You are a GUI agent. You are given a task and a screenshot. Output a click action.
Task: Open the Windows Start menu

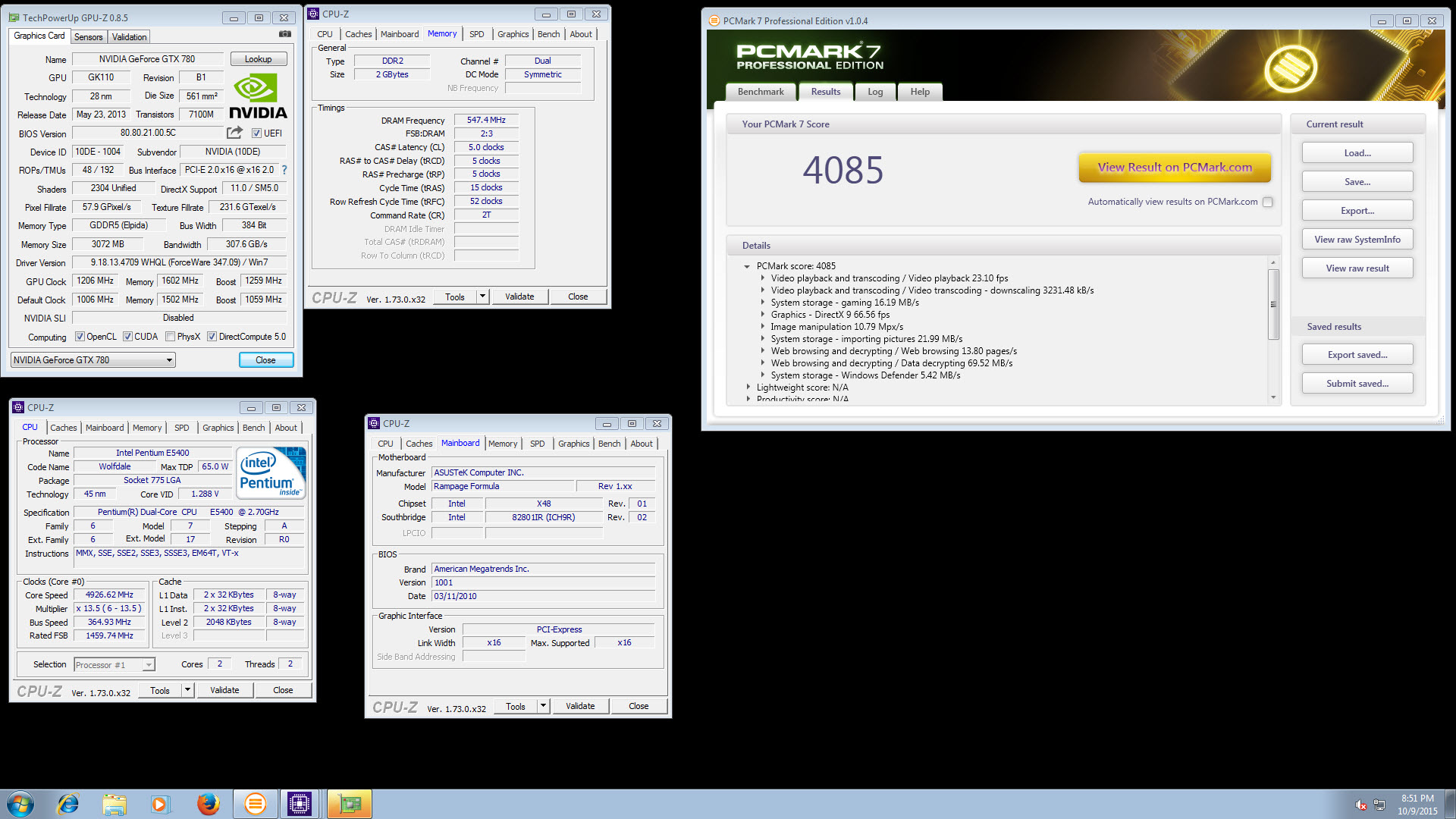point(20,804)
